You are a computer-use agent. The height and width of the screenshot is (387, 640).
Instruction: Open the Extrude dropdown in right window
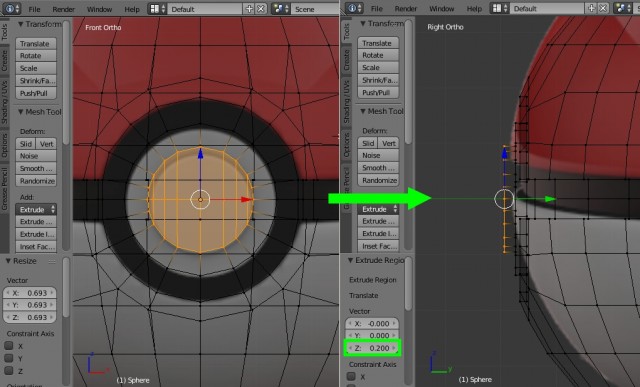(x=378, y=209)
